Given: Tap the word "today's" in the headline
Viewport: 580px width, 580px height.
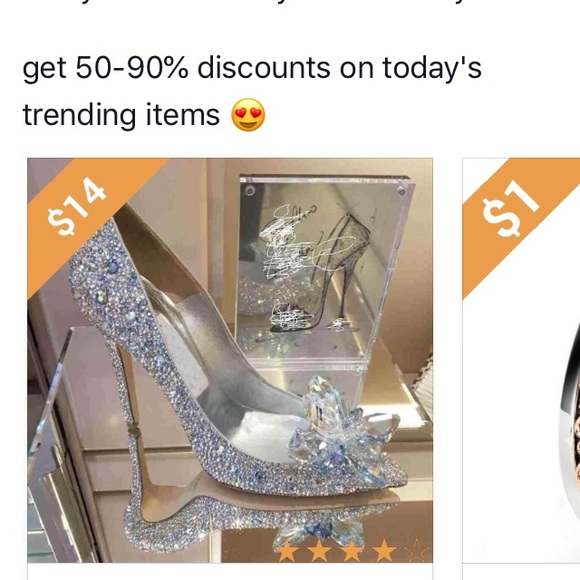Looking at the screenshot, I should coord(432,68).
